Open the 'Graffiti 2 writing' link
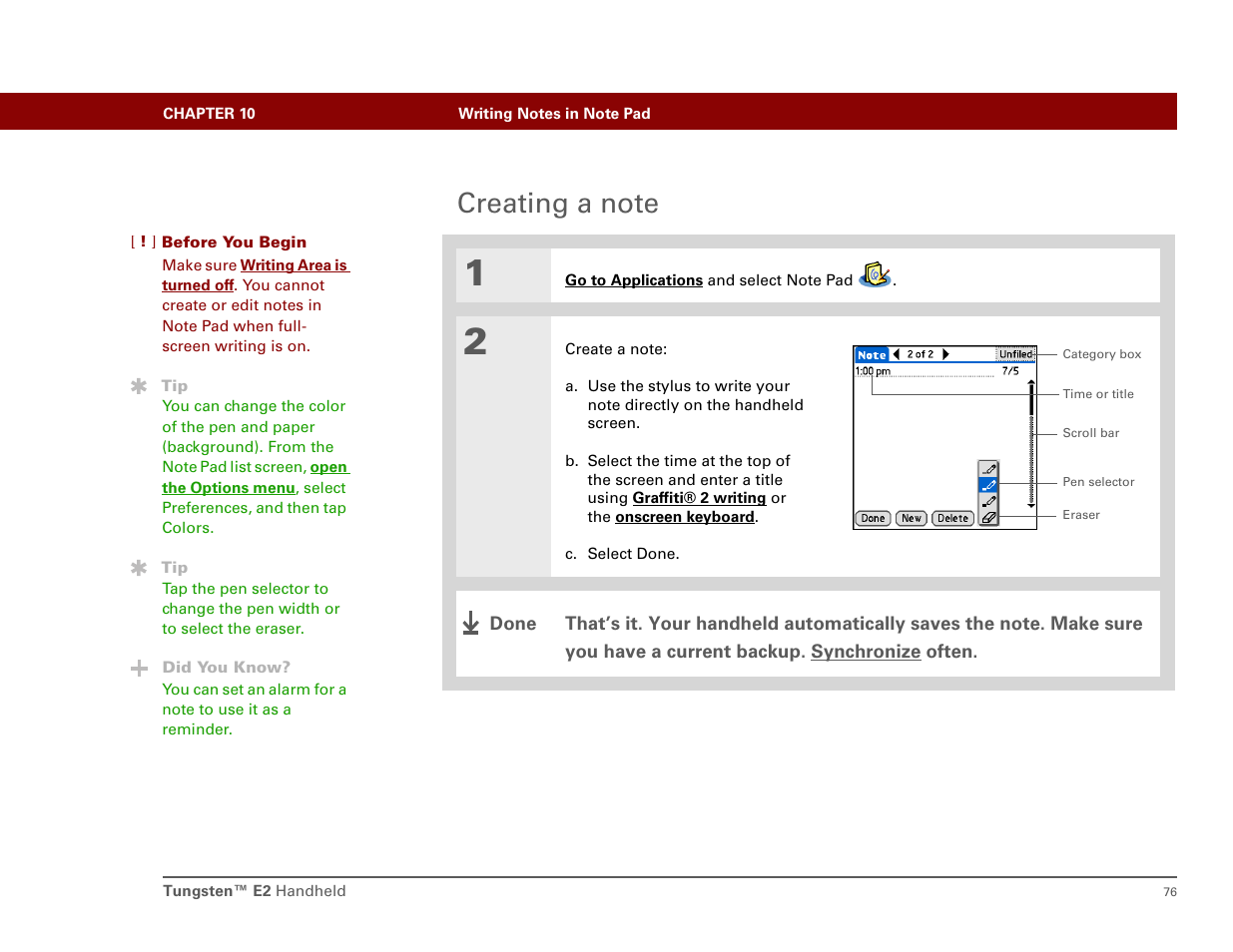 point(699,498)
